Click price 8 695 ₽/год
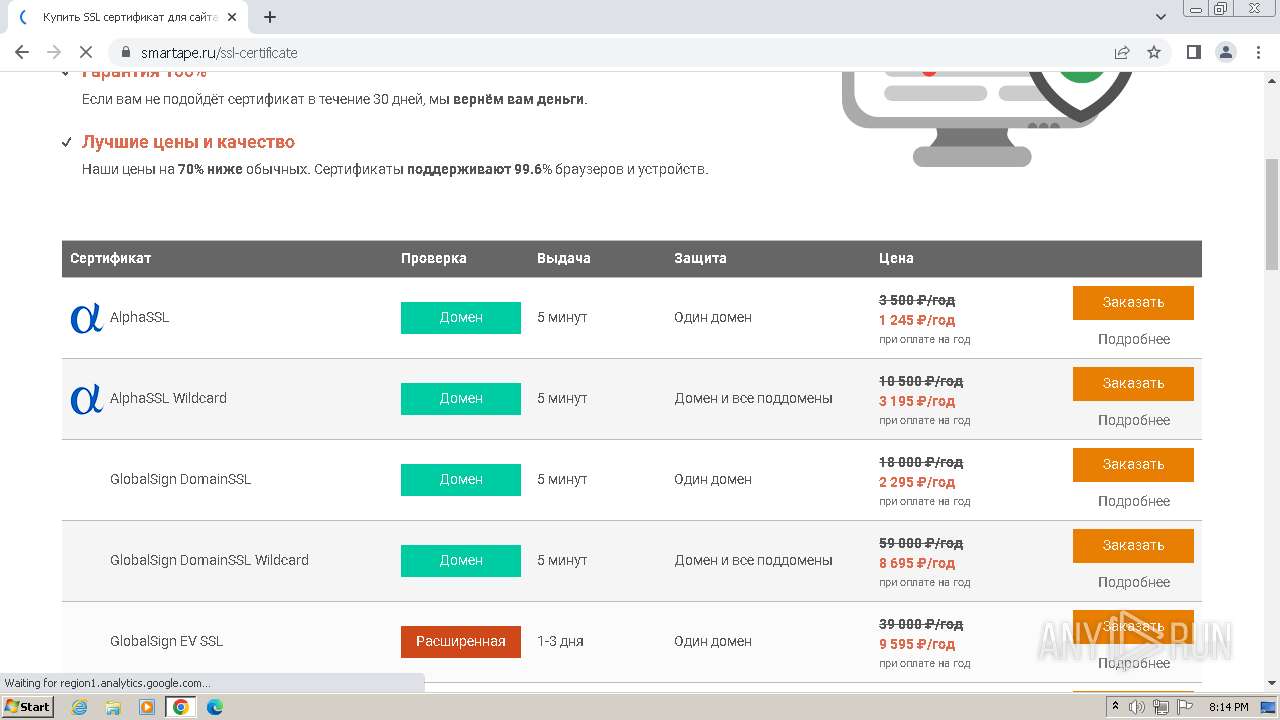 point(917,563)
